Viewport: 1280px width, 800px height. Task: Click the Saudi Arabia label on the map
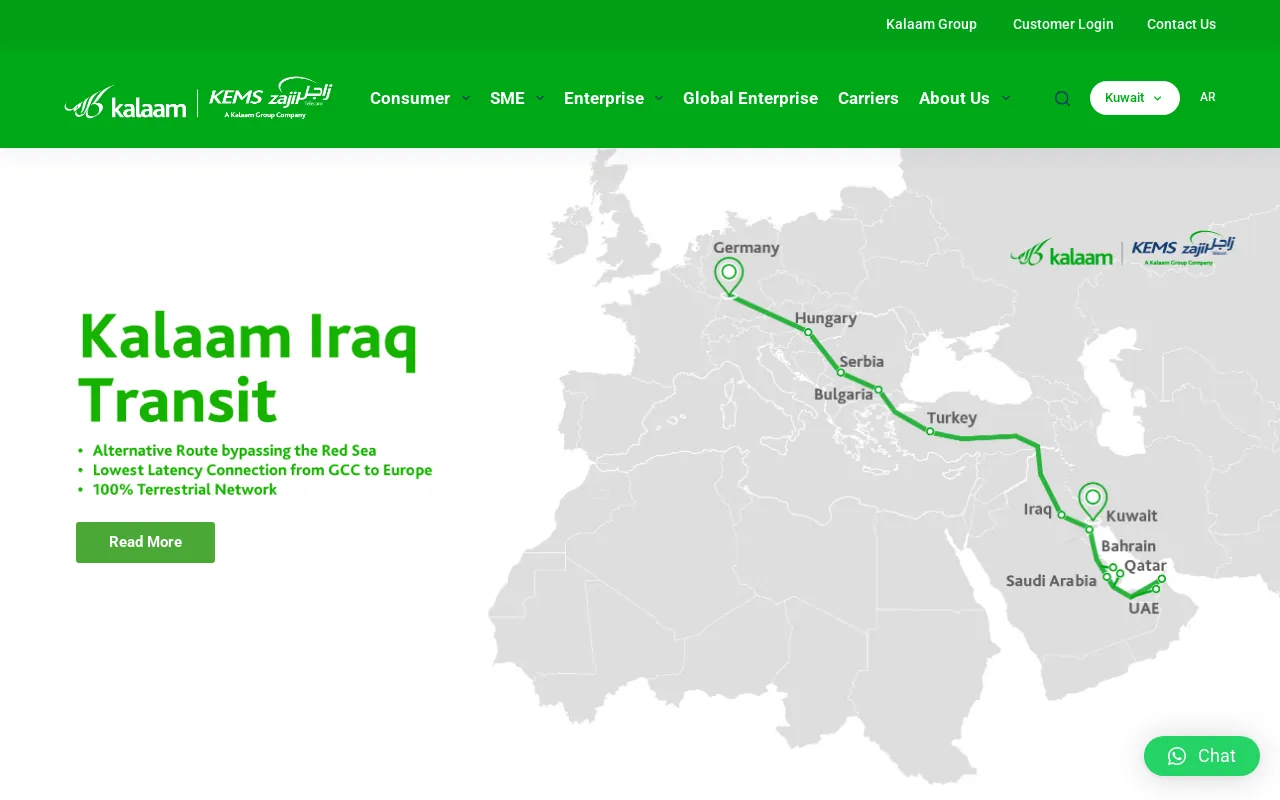[x=1051, y=580]
